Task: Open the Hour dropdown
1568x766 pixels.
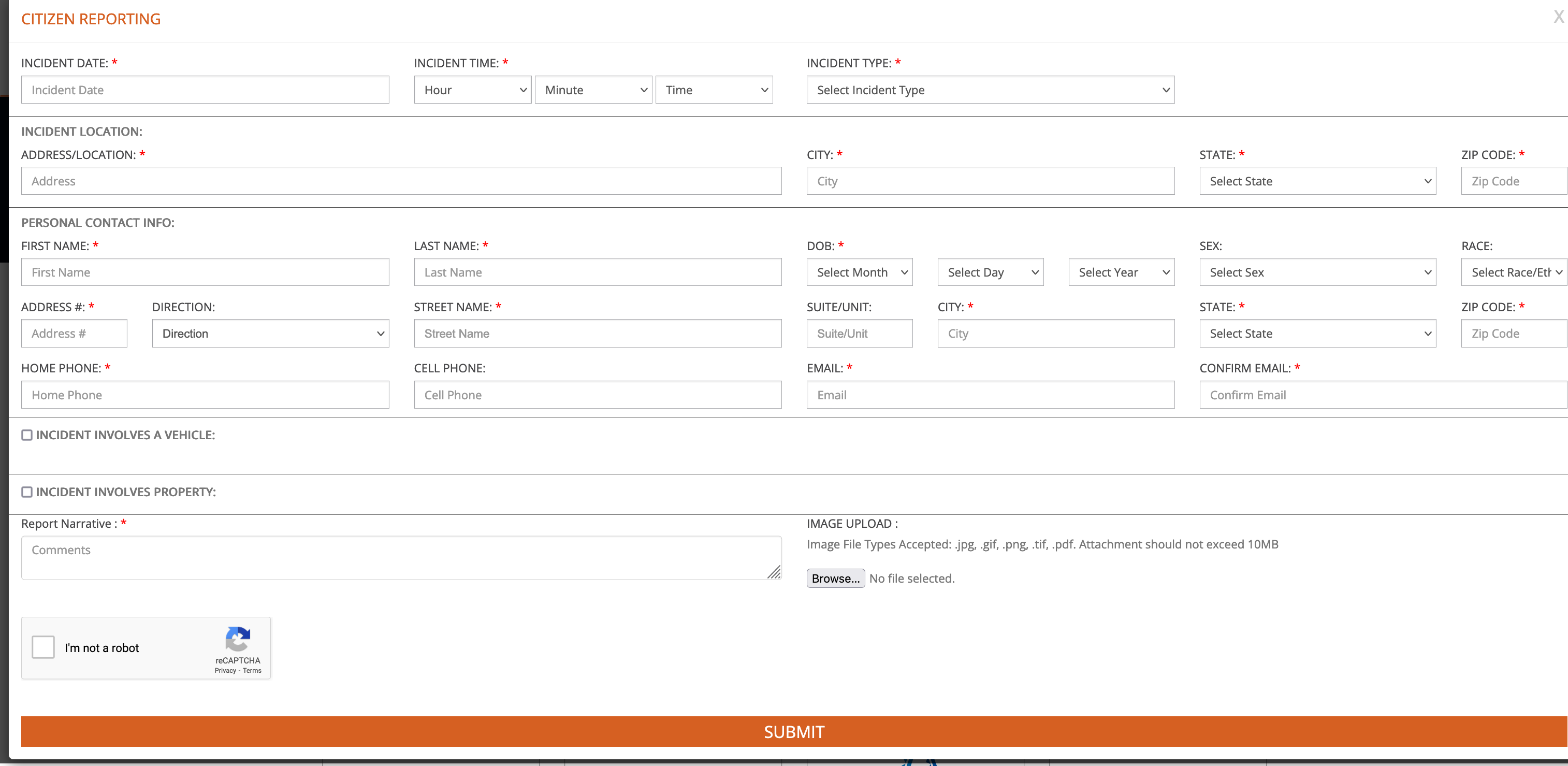Action: (472, 90)
